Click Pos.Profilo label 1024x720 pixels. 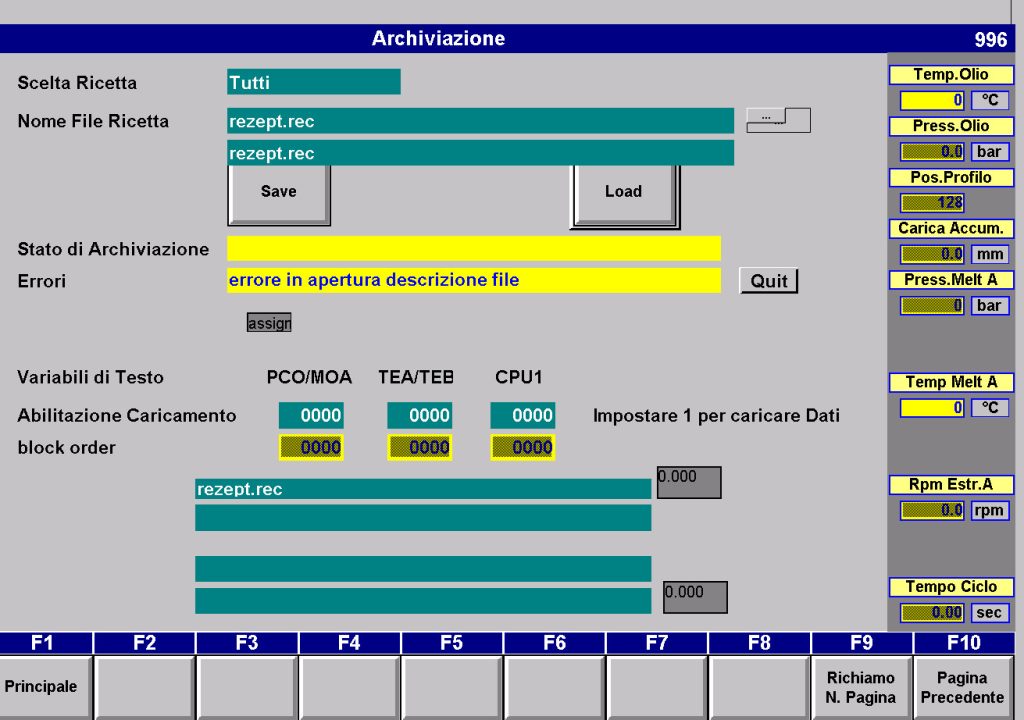pos(951,177)
